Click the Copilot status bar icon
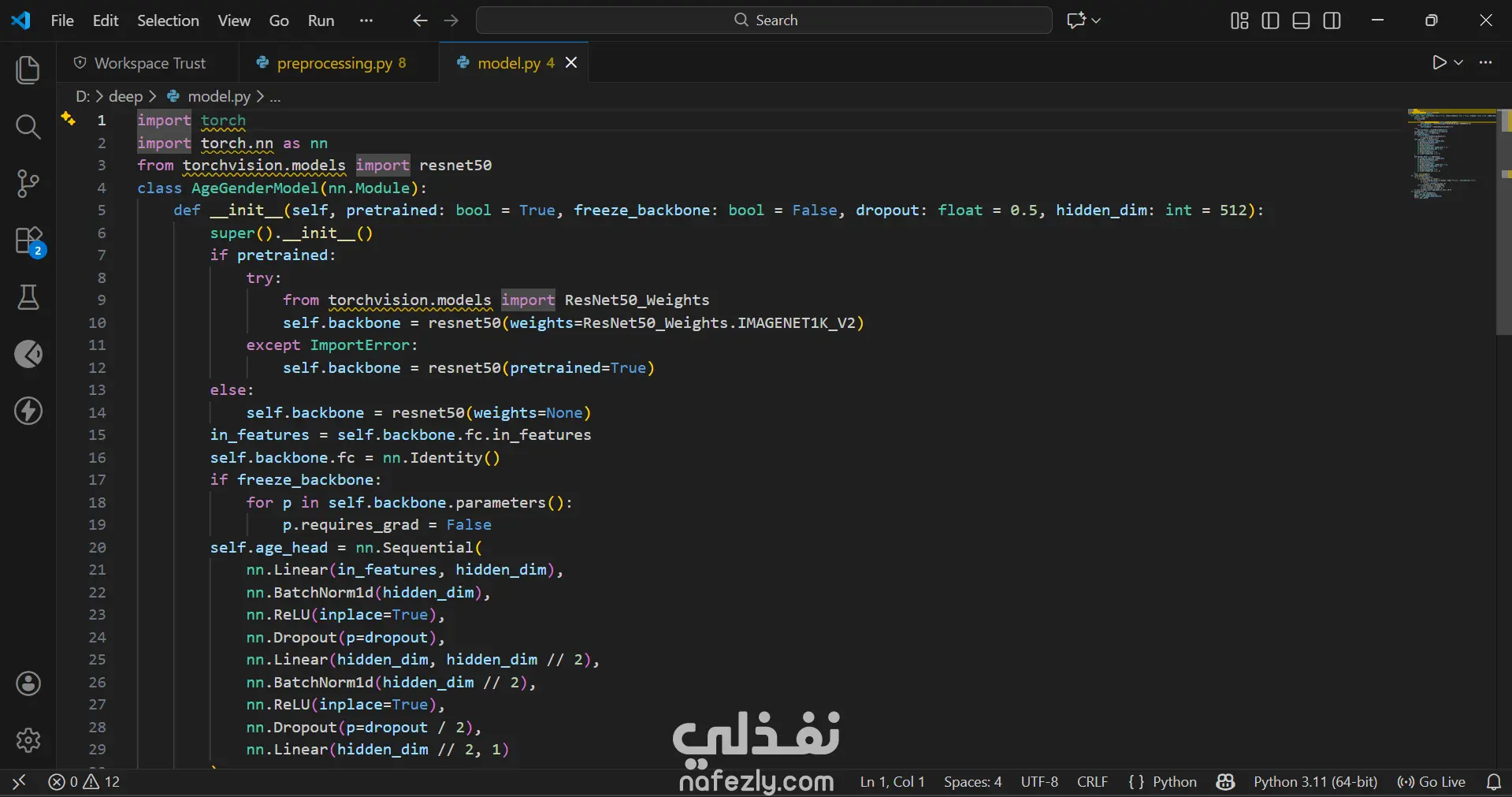 tap(1225, 782)
